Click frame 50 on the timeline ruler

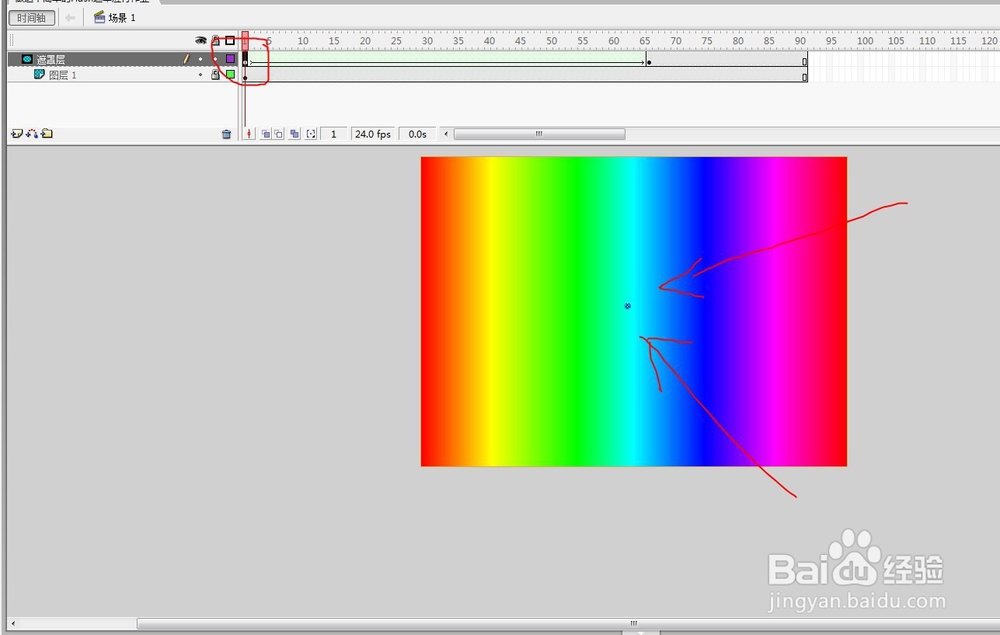[551, 41]
